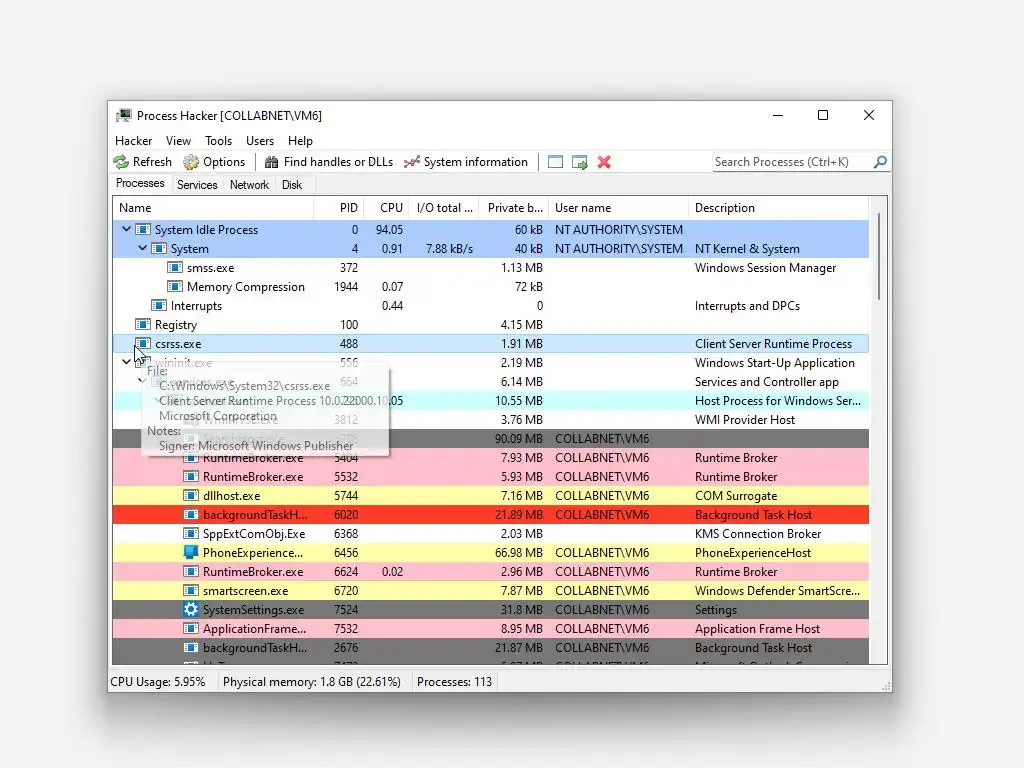Switch to the Services tab
The width and height of the screenshot is (1024, 768).
point(197,185)
